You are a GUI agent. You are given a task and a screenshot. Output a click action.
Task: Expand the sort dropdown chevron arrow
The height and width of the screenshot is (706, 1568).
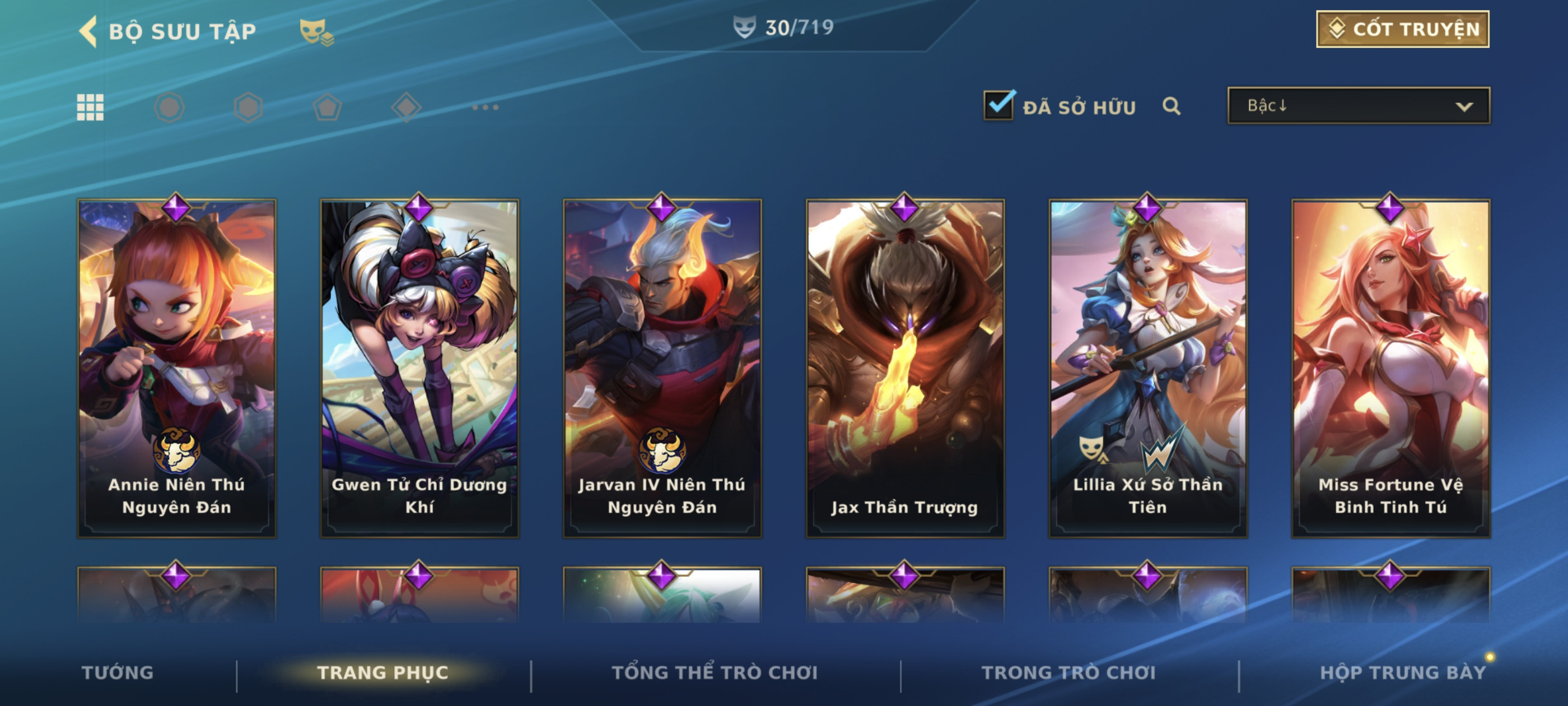(x=1464, y=106)
